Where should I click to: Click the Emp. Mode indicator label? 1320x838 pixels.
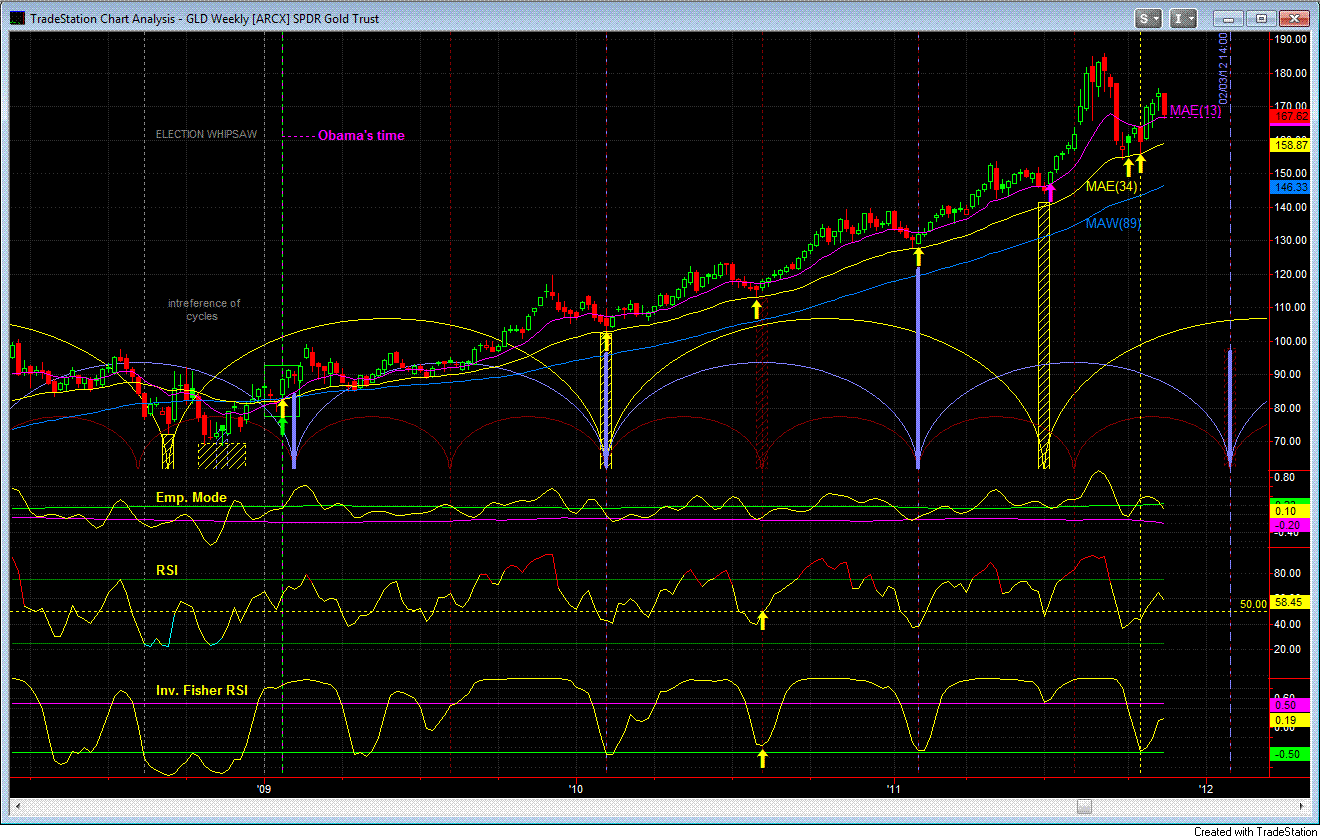[x=191, y=496]
